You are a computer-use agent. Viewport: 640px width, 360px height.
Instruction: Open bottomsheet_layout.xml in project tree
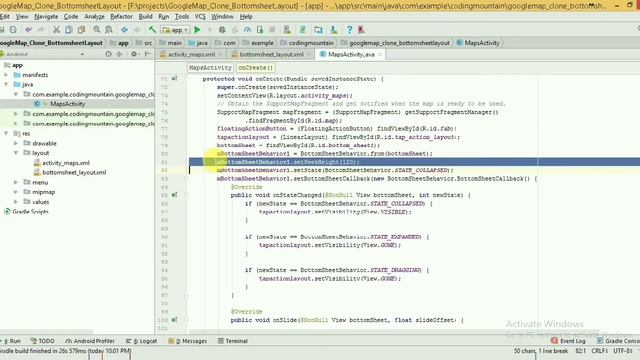click(74, 173)
